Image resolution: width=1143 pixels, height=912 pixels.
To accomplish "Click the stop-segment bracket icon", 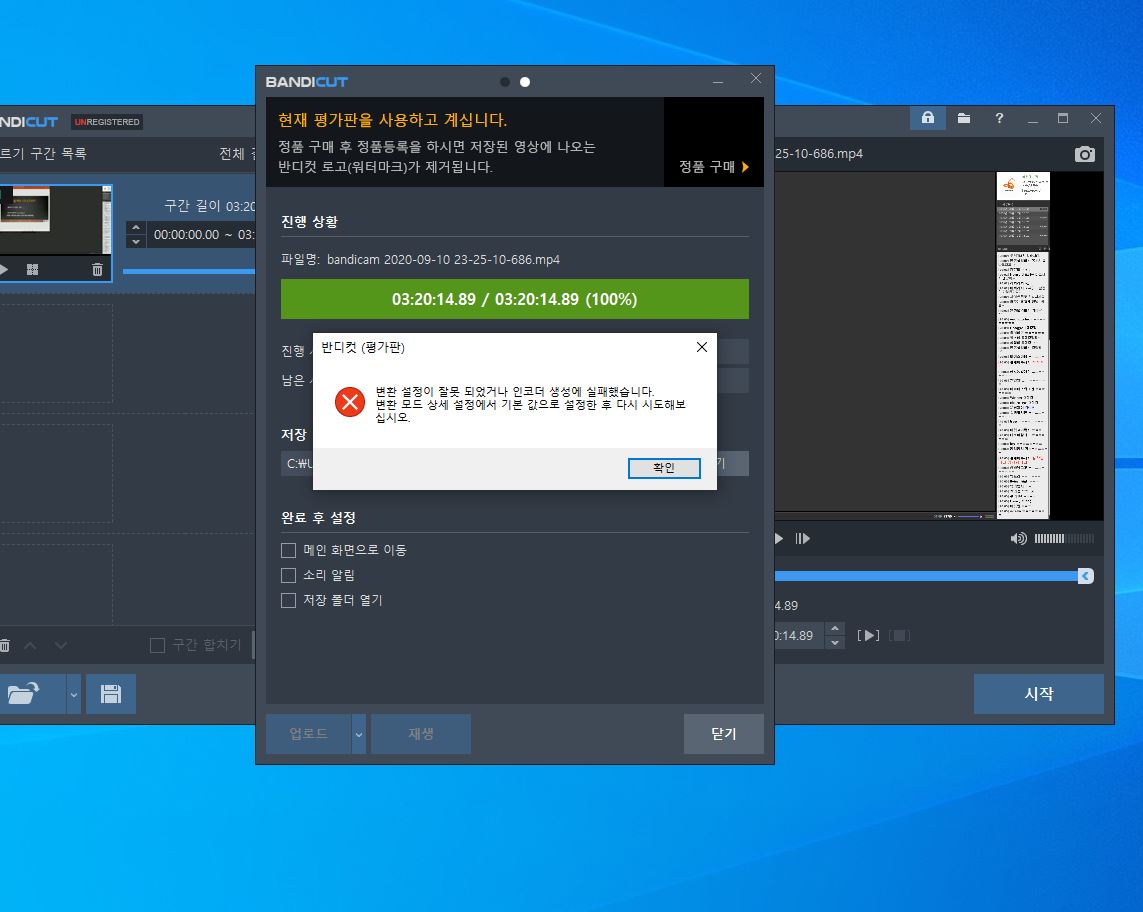I will pyautogui.click(x=900, y=636).
